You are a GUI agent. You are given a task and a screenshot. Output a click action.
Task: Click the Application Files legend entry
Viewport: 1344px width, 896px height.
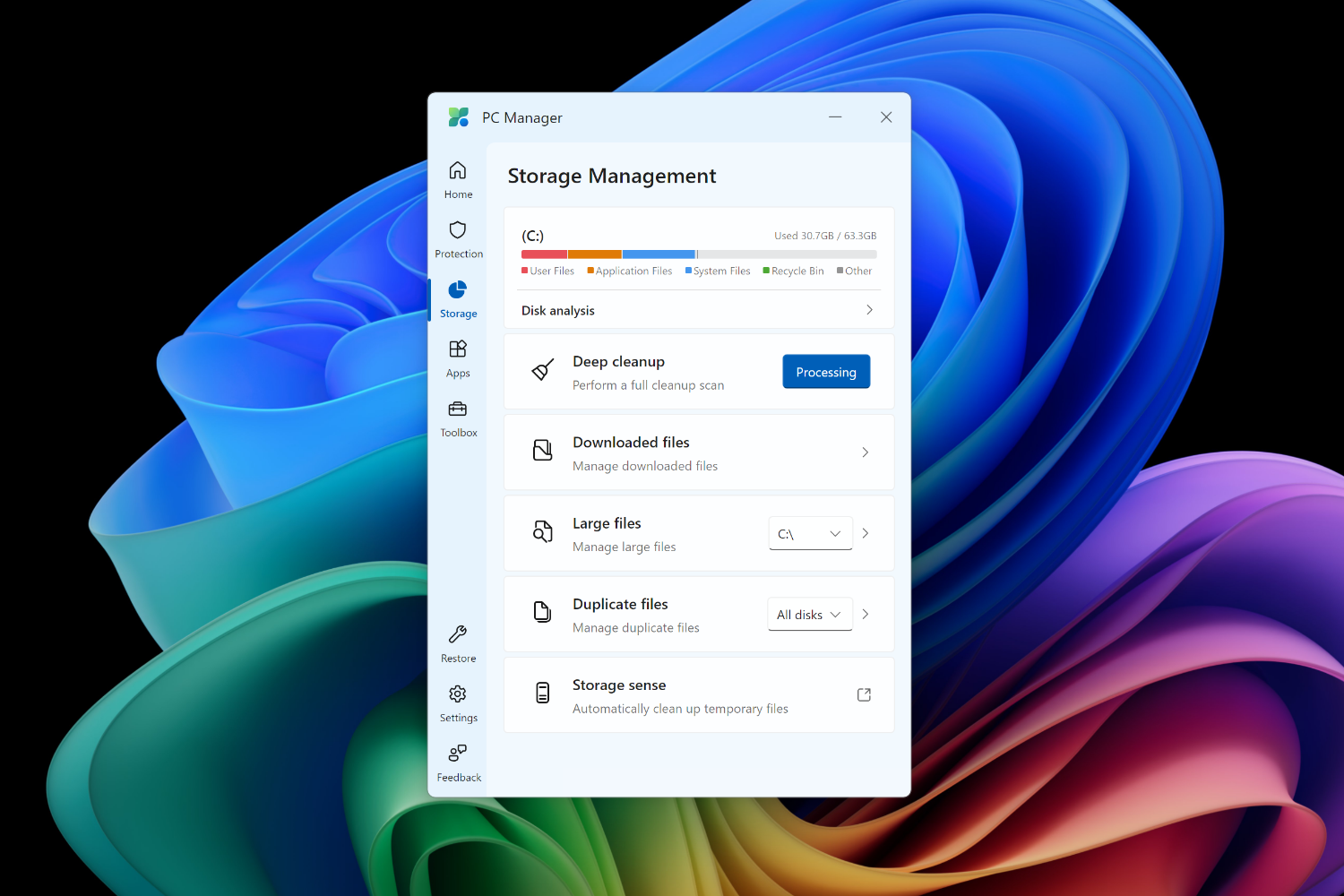coord(630,271)
